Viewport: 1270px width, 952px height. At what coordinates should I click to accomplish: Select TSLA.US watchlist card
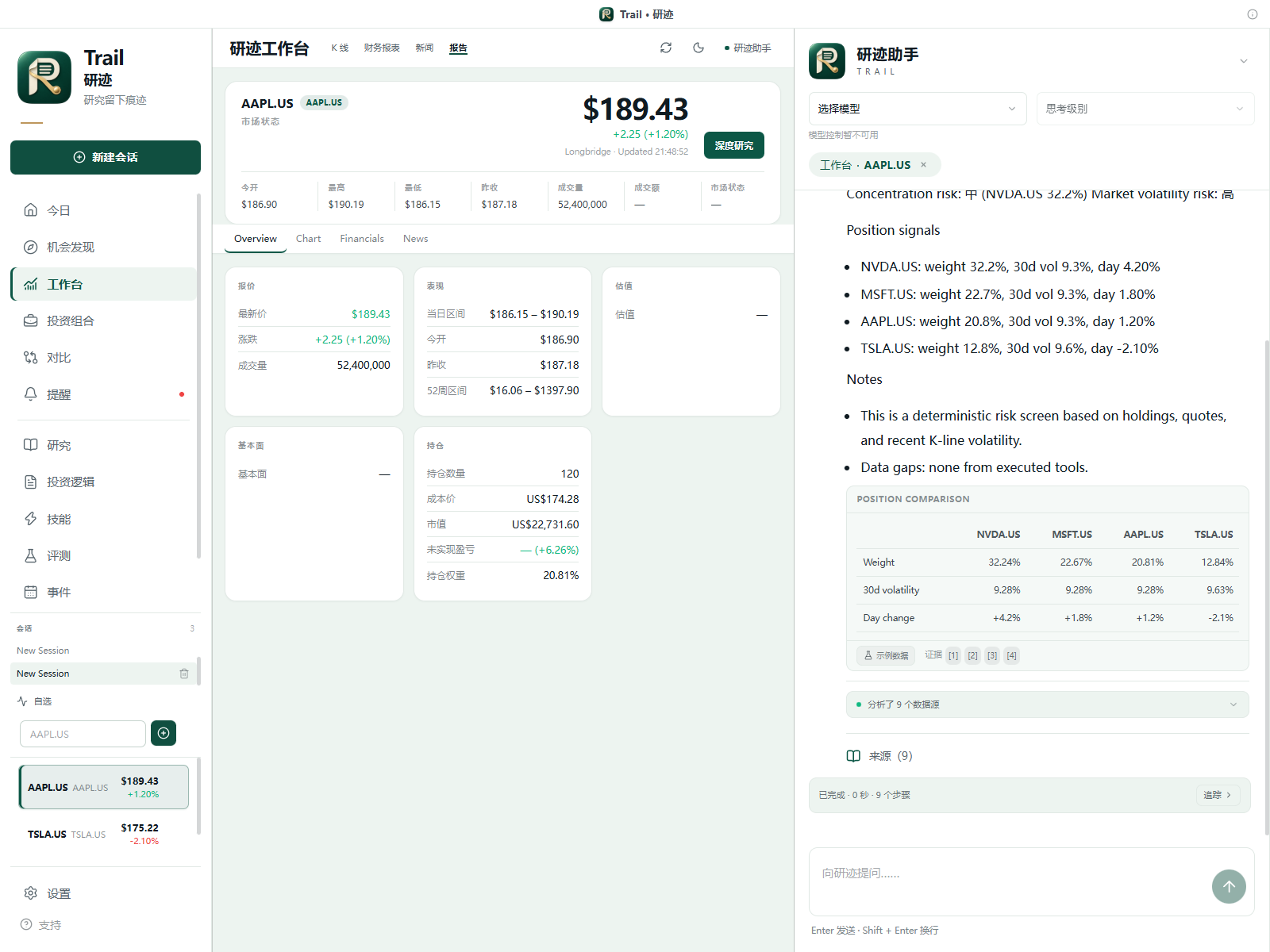pos(104,834)
